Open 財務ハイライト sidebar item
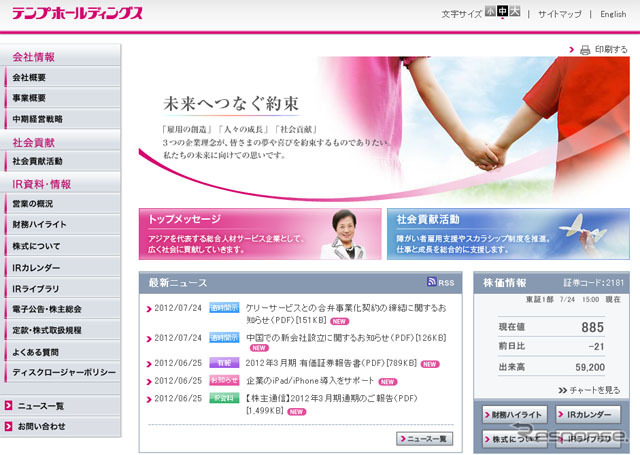Viewport: 640px width, 455px height. (x=62, y=224)
